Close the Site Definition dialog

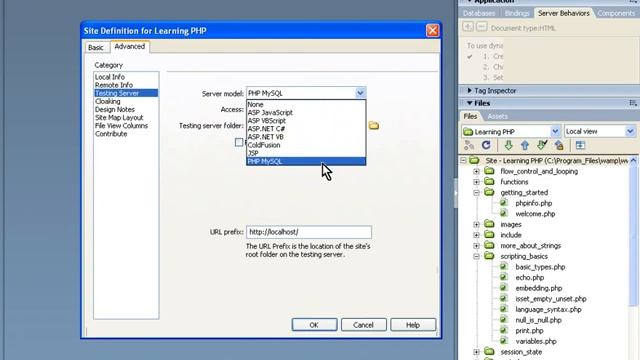coord(432,31)
